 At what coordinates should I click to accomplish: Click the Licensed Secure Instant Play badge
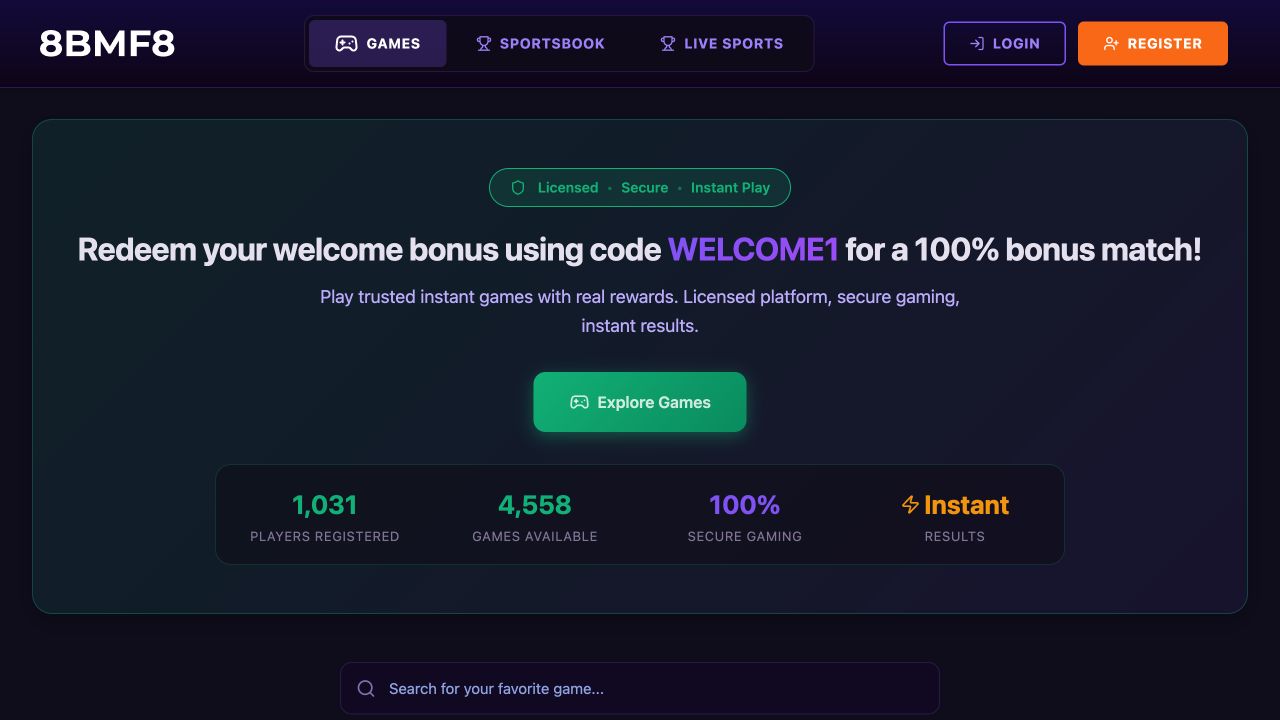640,188
